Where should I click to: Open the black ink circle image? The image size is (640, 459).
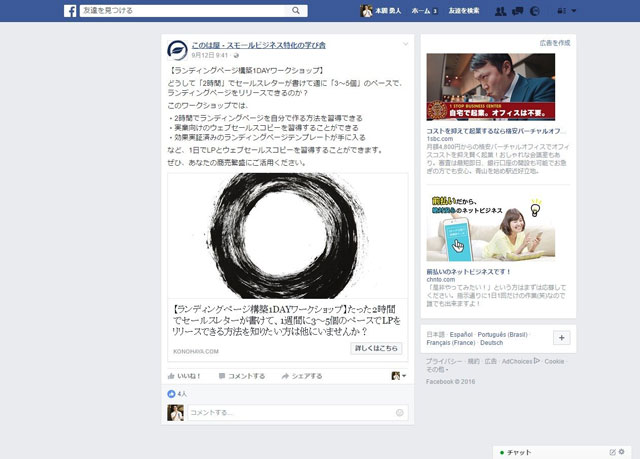[288, 235]
